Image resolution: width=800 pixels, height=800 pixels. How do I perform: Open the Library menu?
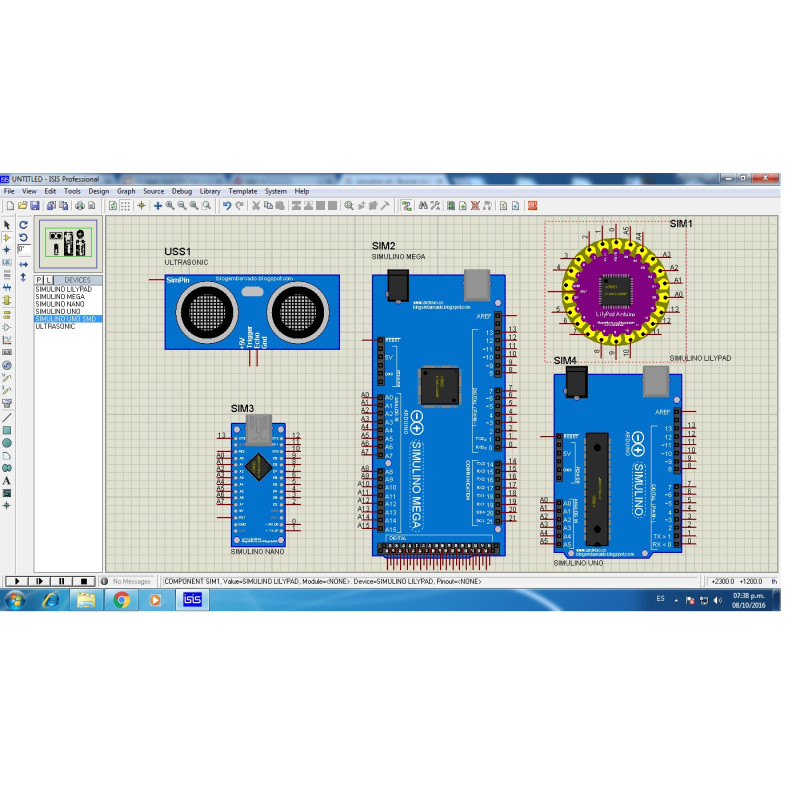coord(210,191)
